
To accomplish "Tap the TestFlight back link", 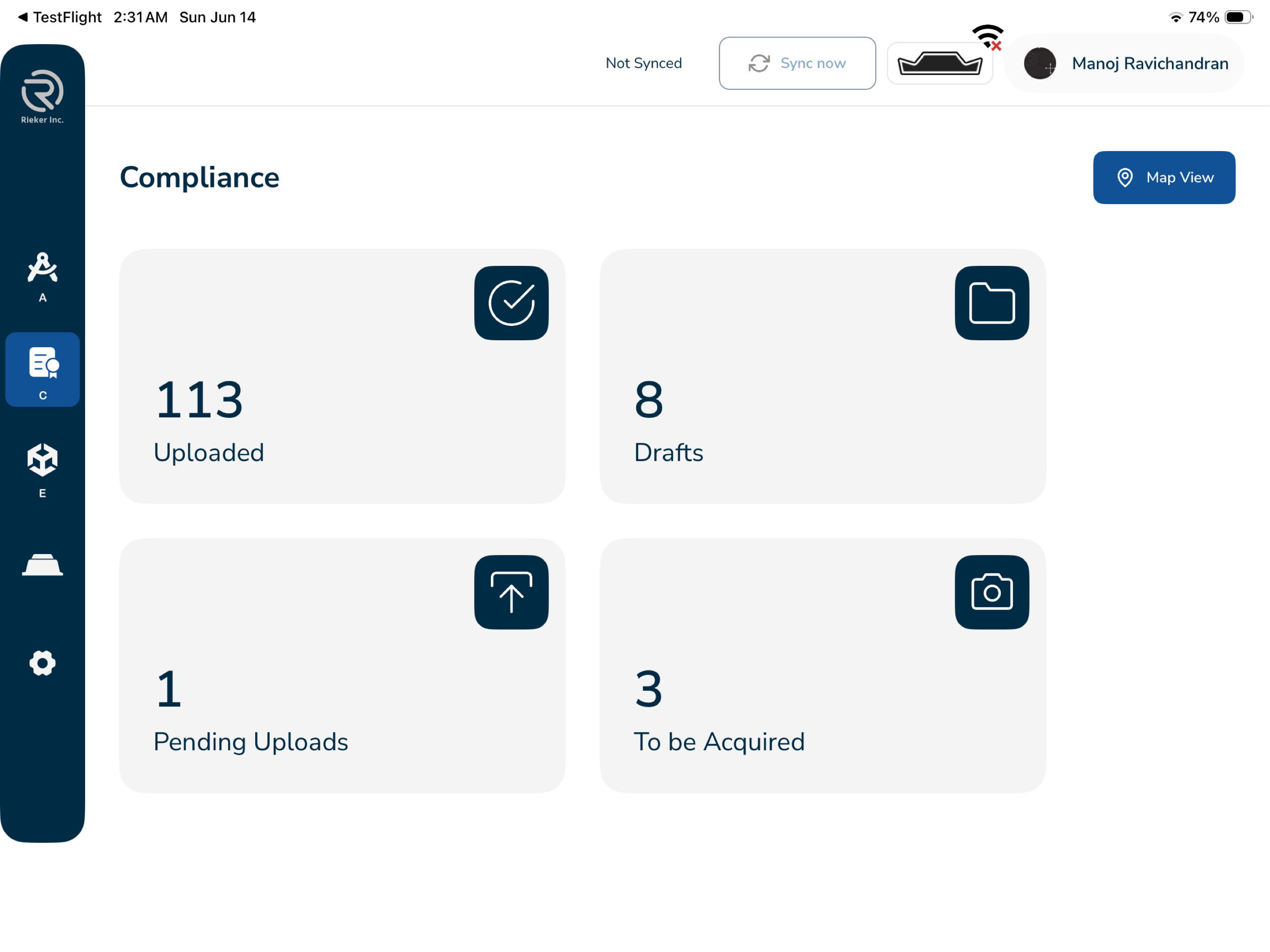I will 60,17.
